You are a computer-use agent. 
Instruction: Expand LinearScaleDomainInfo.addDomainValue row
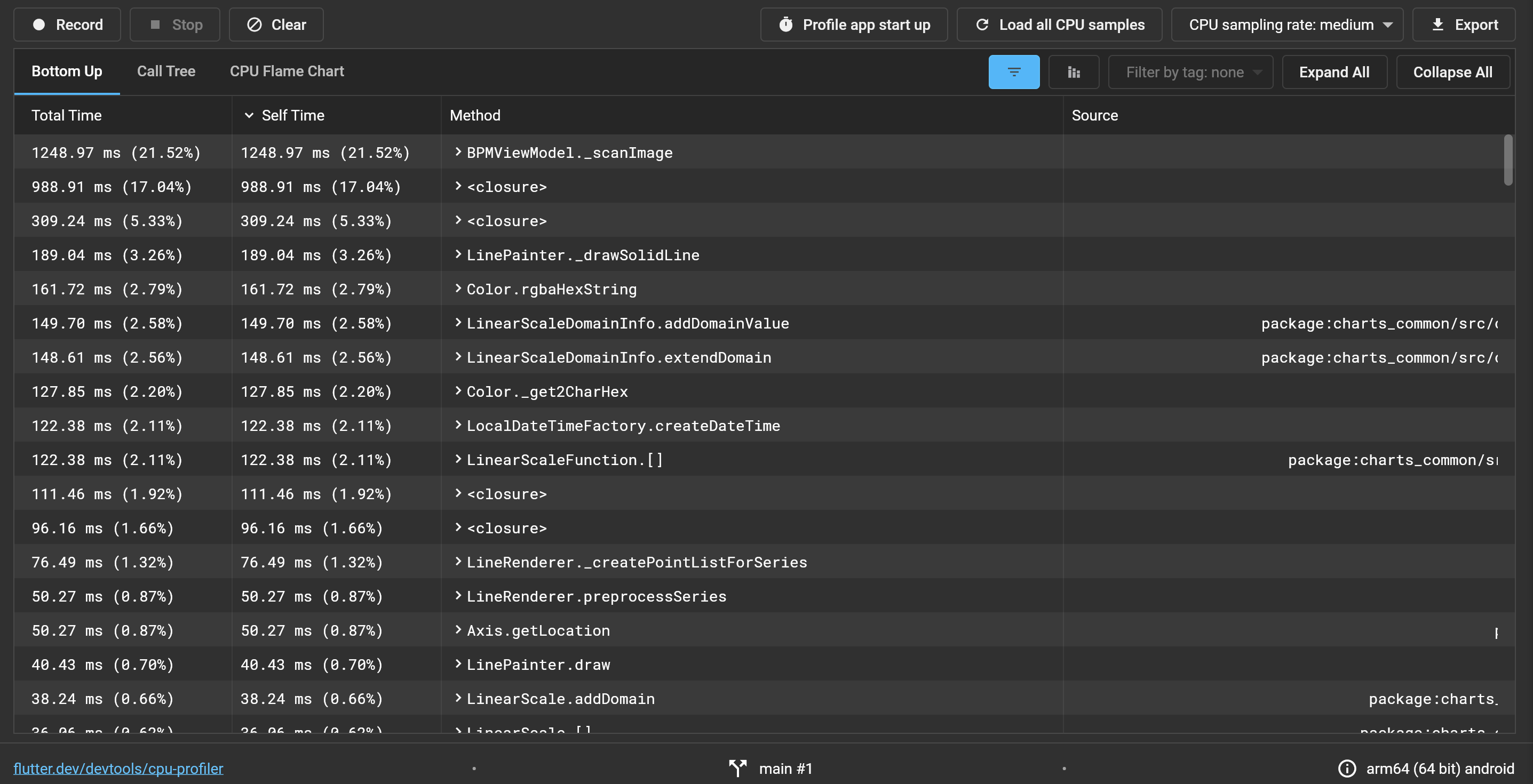458,323
